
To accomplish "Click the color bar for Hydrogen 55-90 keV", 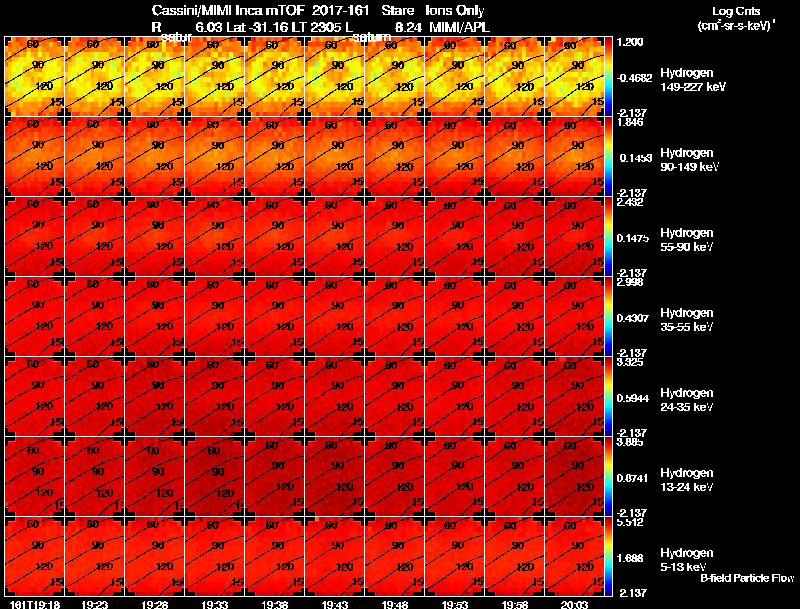I will [x=608, y=237].
